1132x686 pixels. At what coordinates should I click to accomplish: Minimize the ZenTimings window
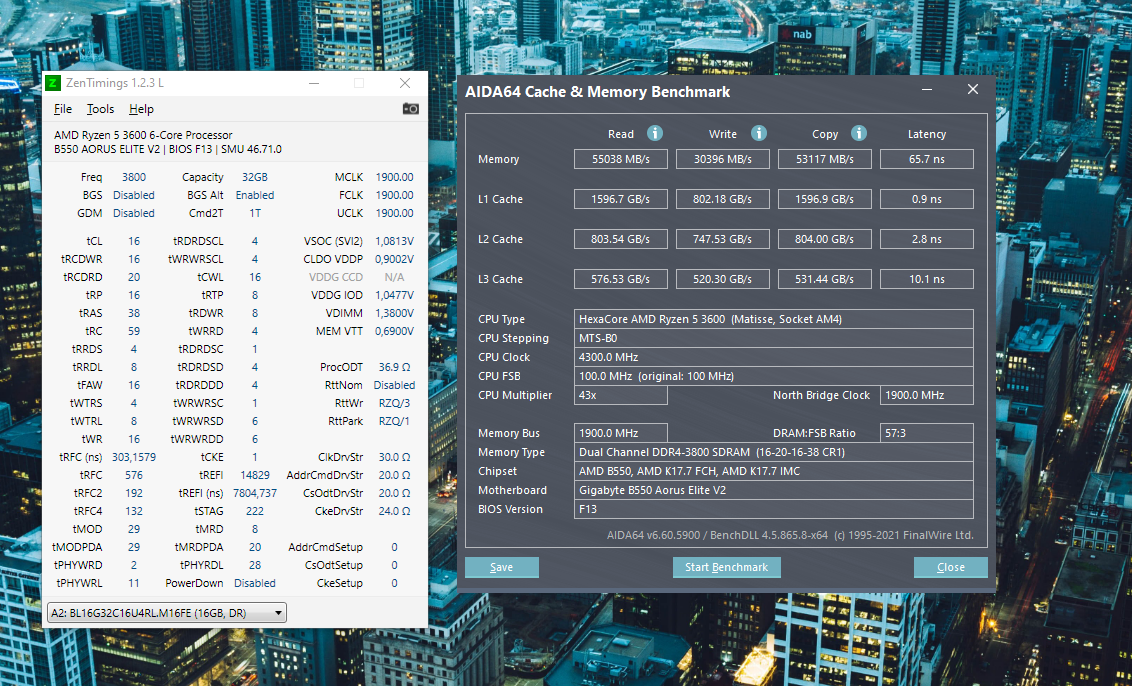[315, 83]
